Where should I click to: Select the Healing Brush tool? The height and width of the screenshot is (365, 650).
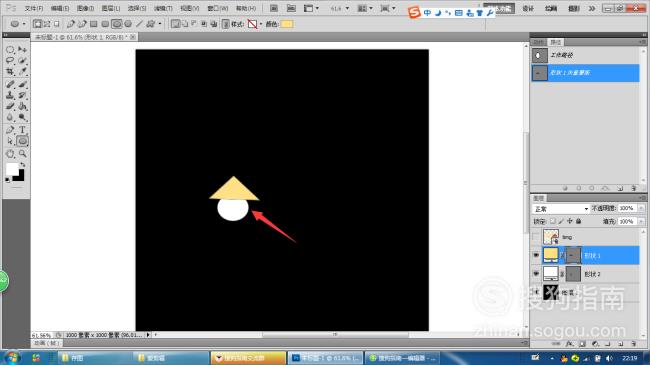[10, 85]
